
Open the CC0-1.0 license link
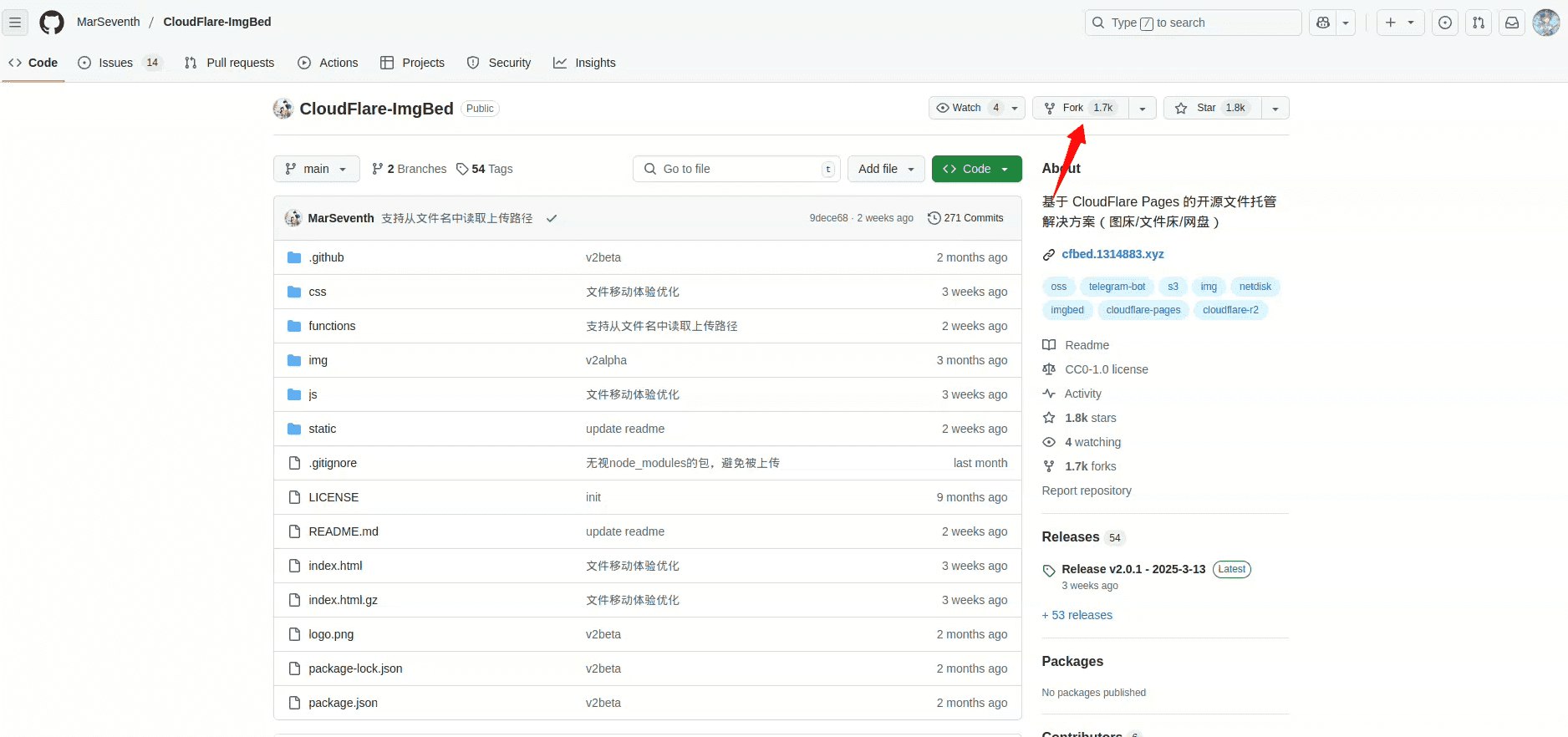[x=1096, y=369]
